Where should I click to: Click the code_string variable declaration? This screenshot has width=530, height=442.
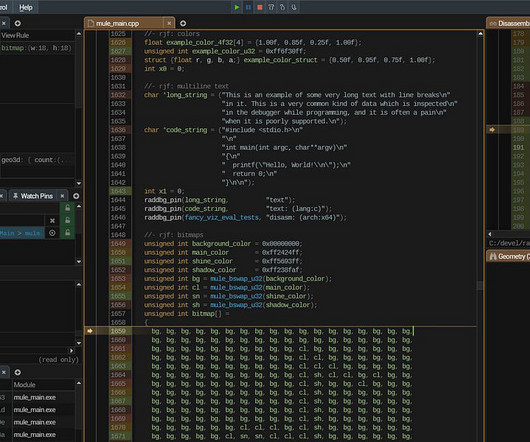pos(187,130)
